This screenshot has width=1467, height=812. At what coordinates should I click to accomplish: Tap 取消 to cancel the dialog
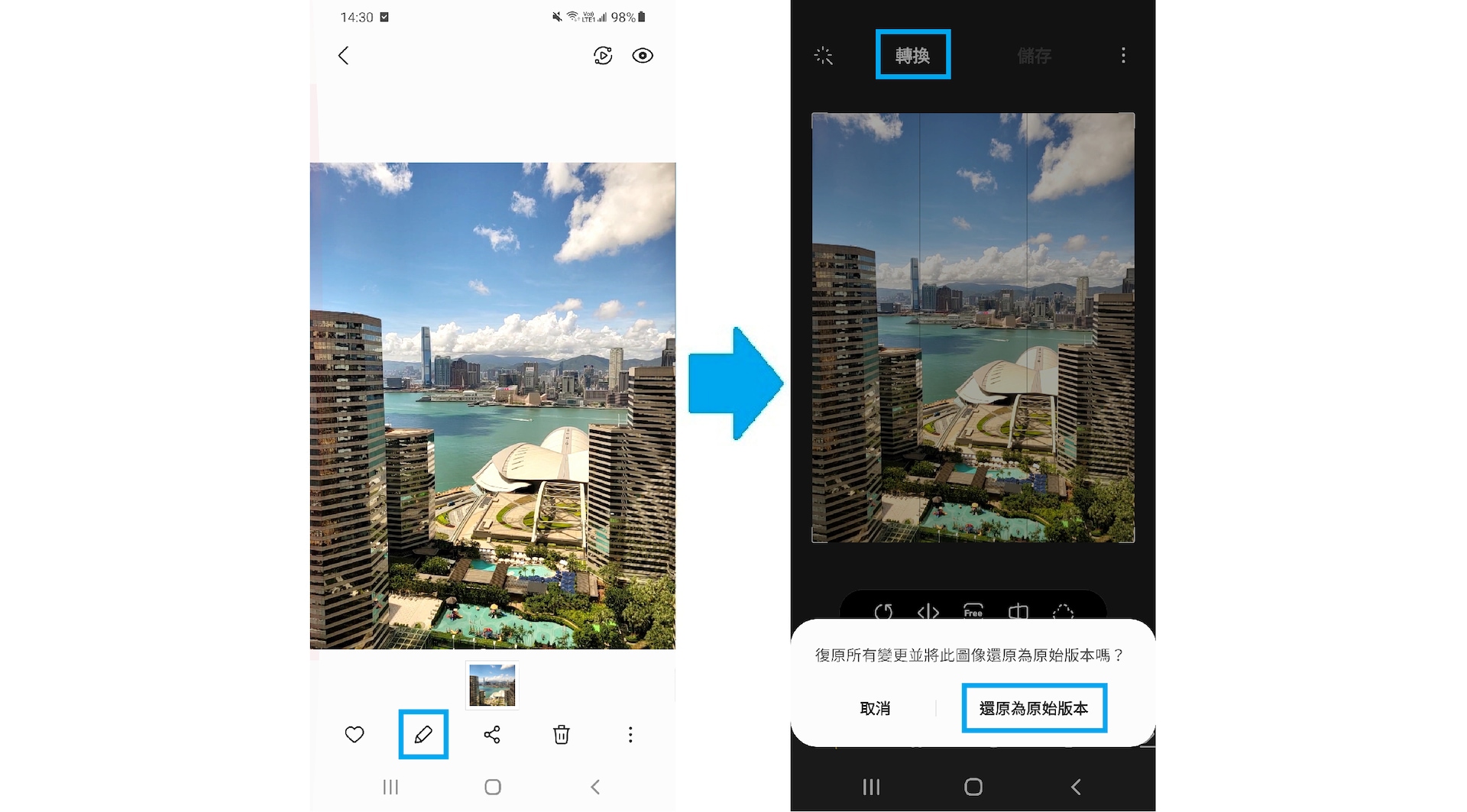tap(876, 708)
